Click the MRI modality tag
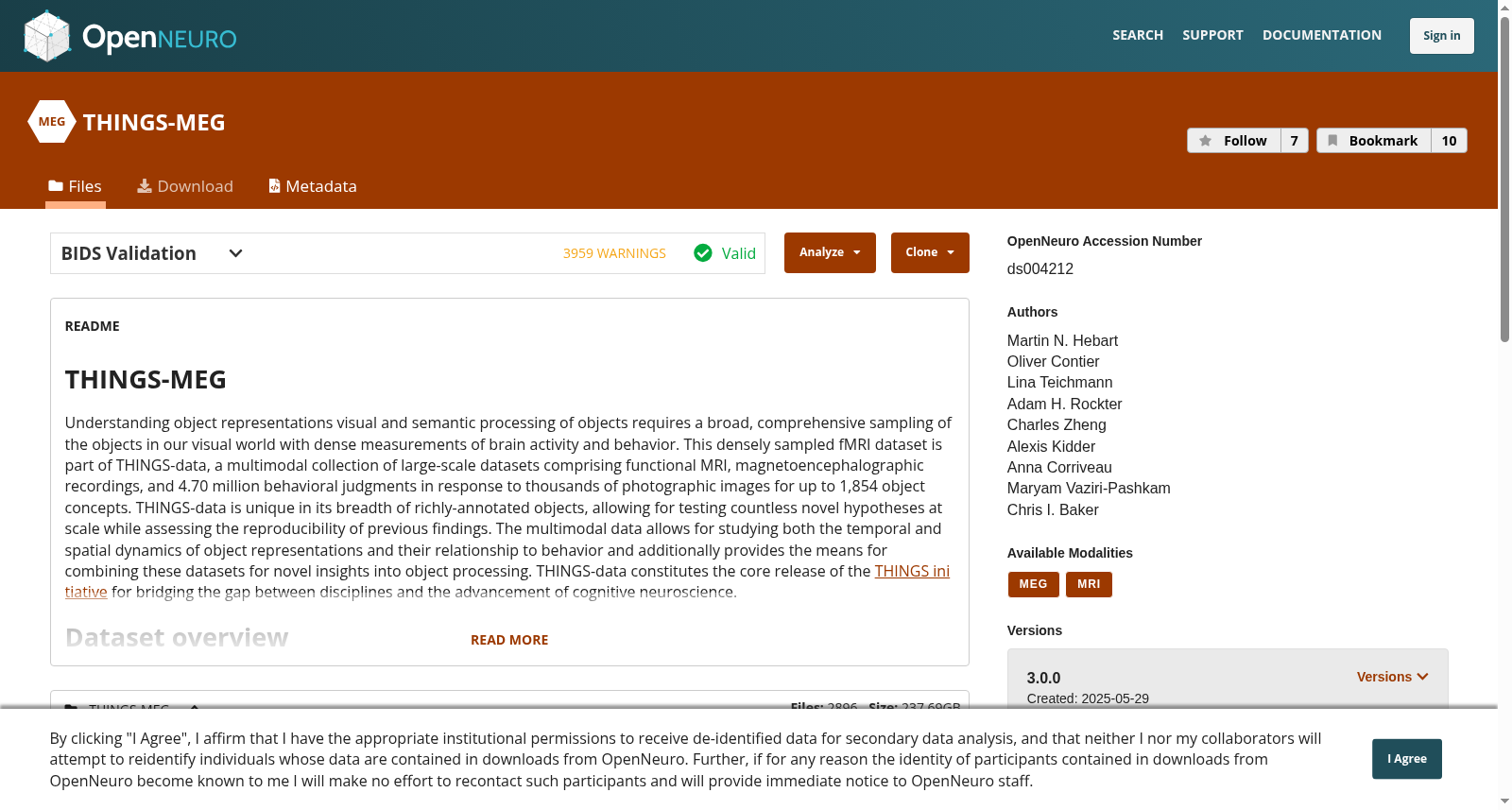Viewport: 1512px width, 810px height. pos(1089,584)
